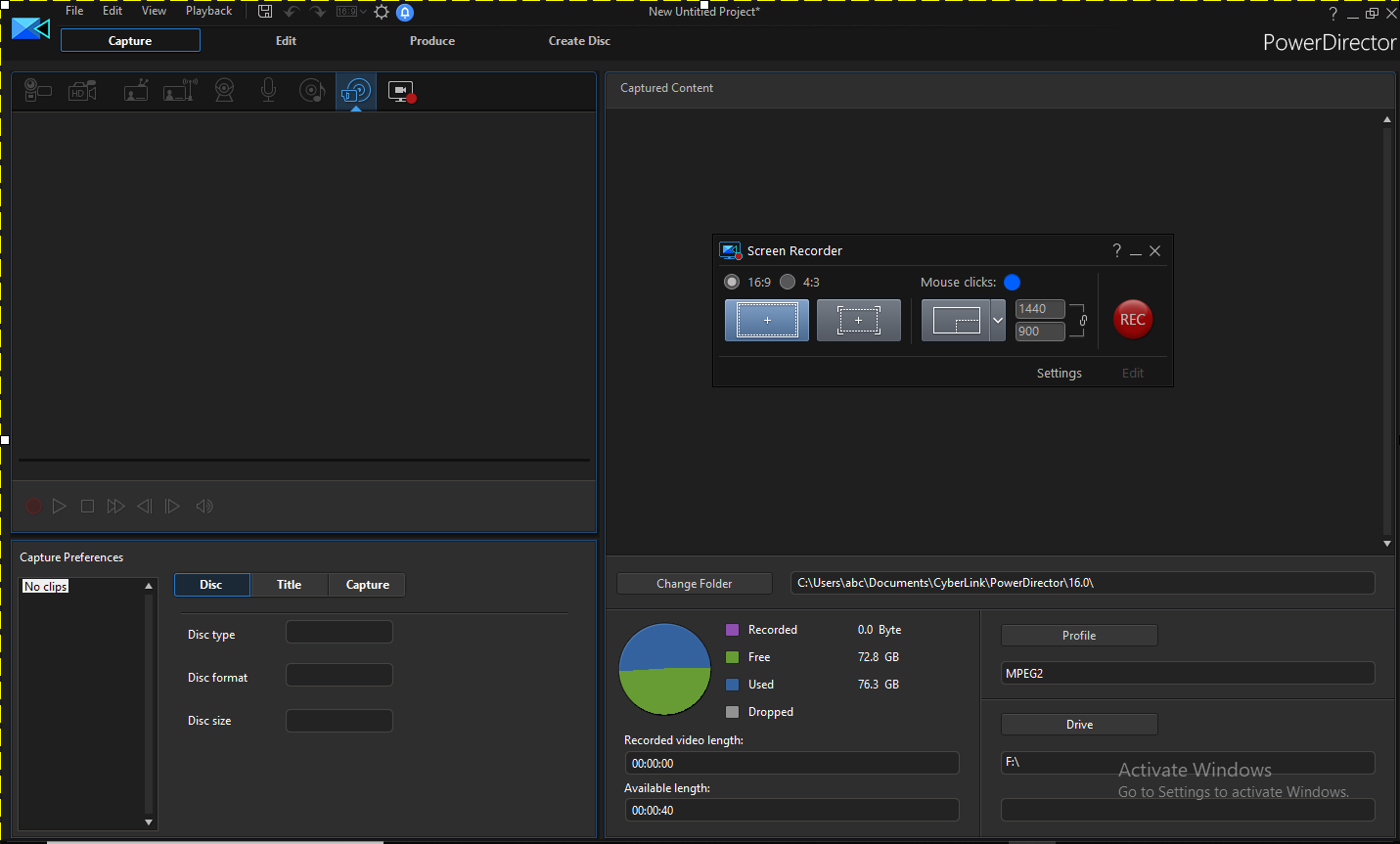The width and height of the screenshot is (1400, 844).
Task: Adjust the preview volume speaker icon
Action: pyautogui.click(x=204, y=506)
